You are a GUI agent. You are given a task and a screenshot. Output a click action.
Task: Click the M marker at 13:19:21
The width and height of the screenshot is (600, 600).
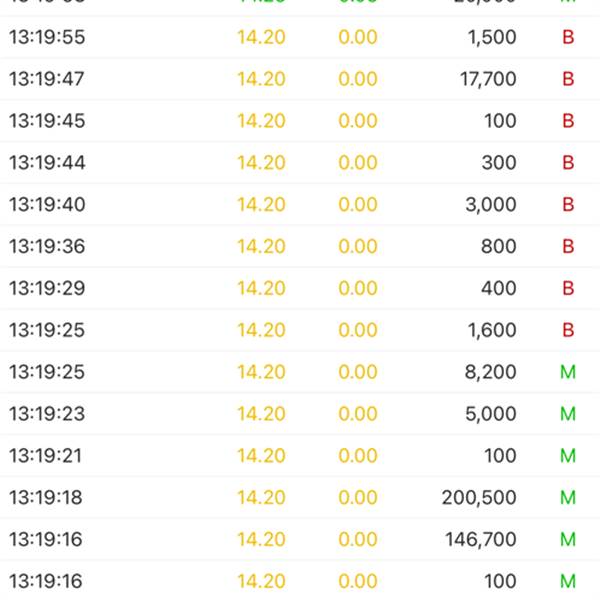pos(568,456)
